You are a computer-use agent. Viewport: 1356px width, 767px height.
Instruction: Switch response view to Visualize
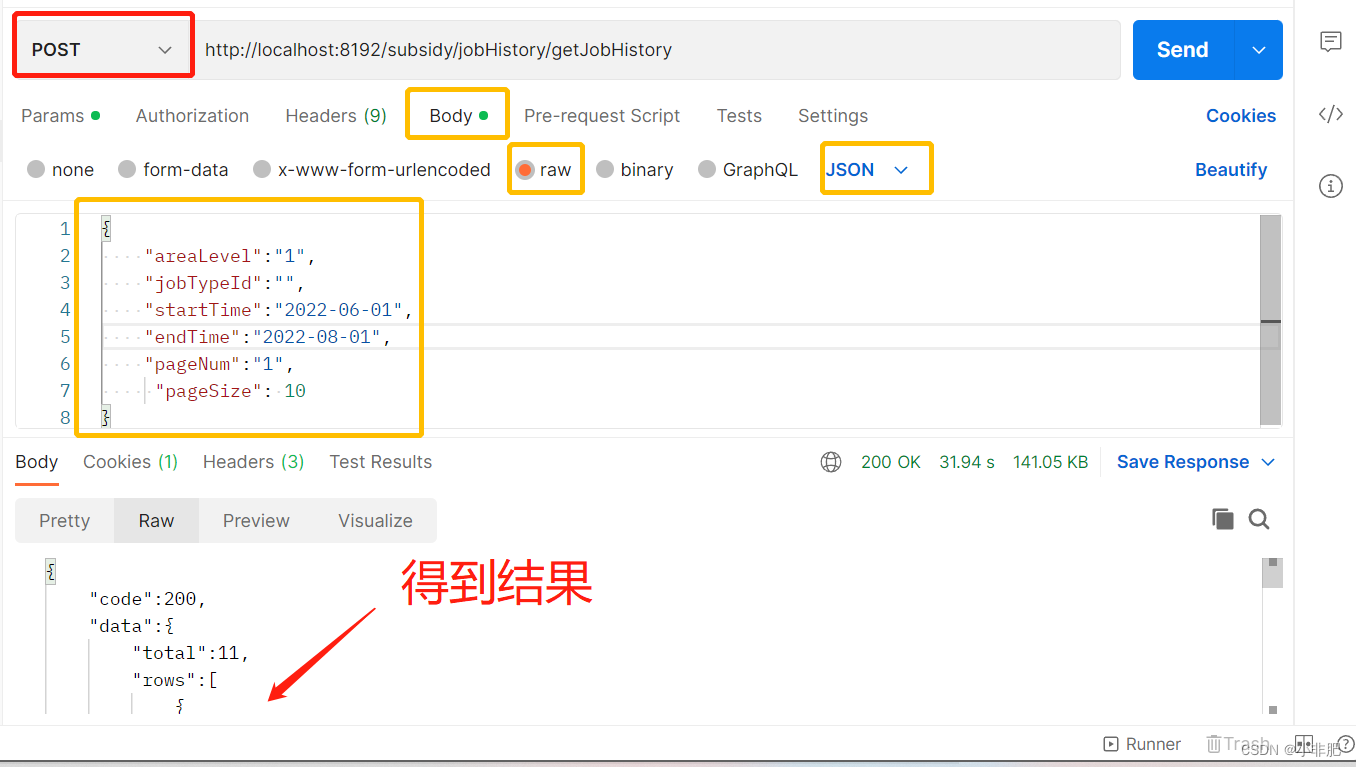click(x=375, y=520)
